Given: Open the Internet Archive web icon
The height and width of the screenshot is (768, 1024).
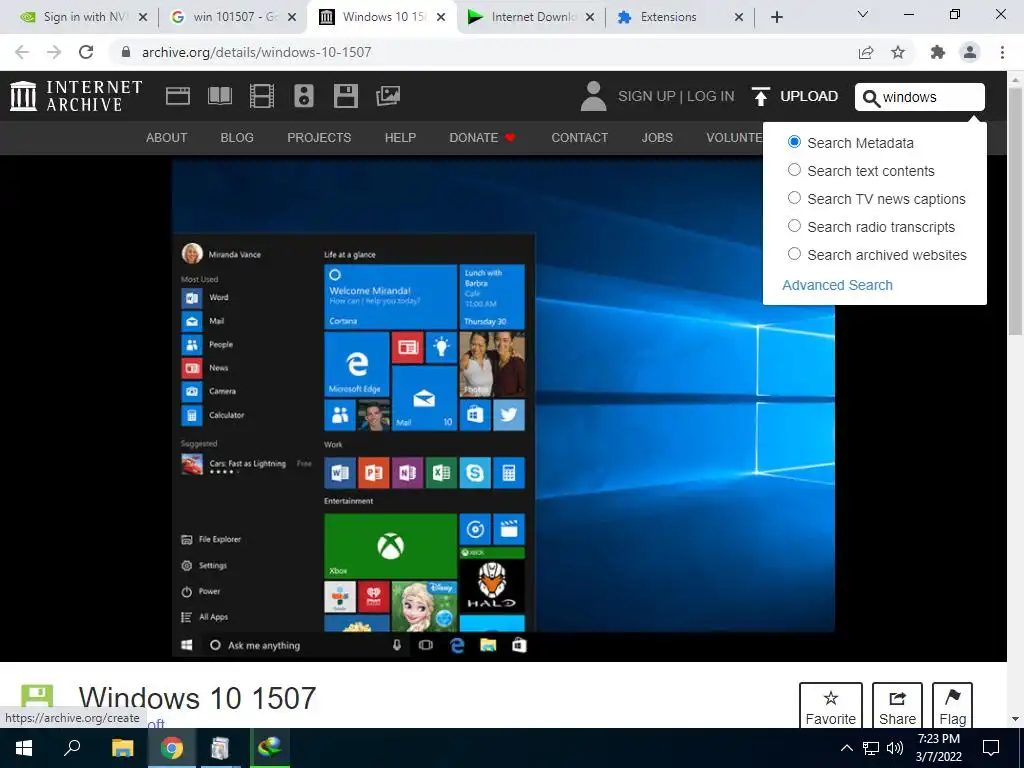Looking at the screenshot, I should tap(178, 97).
